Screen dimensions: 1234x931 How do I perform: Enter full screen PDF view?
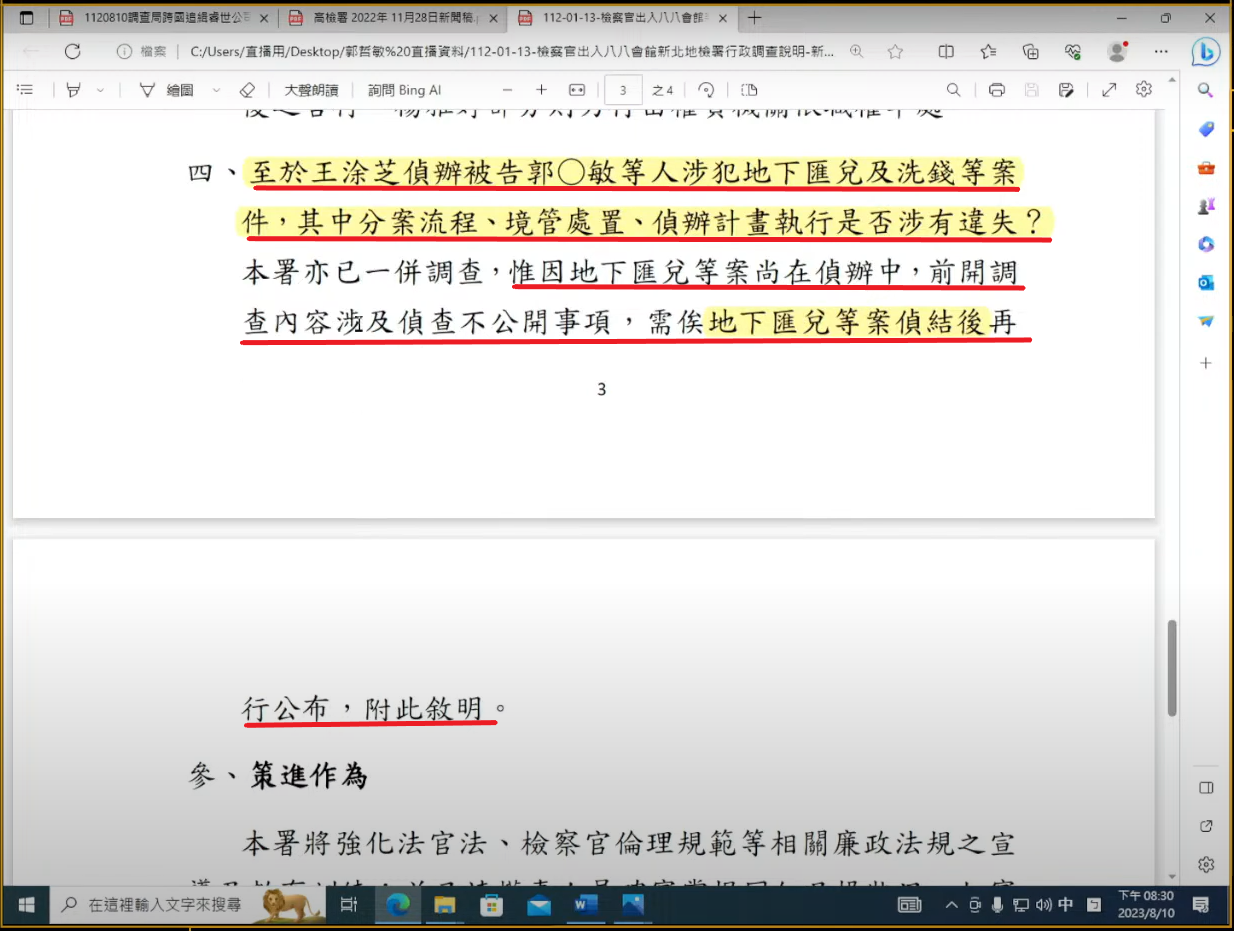[x=1109, y=90]
